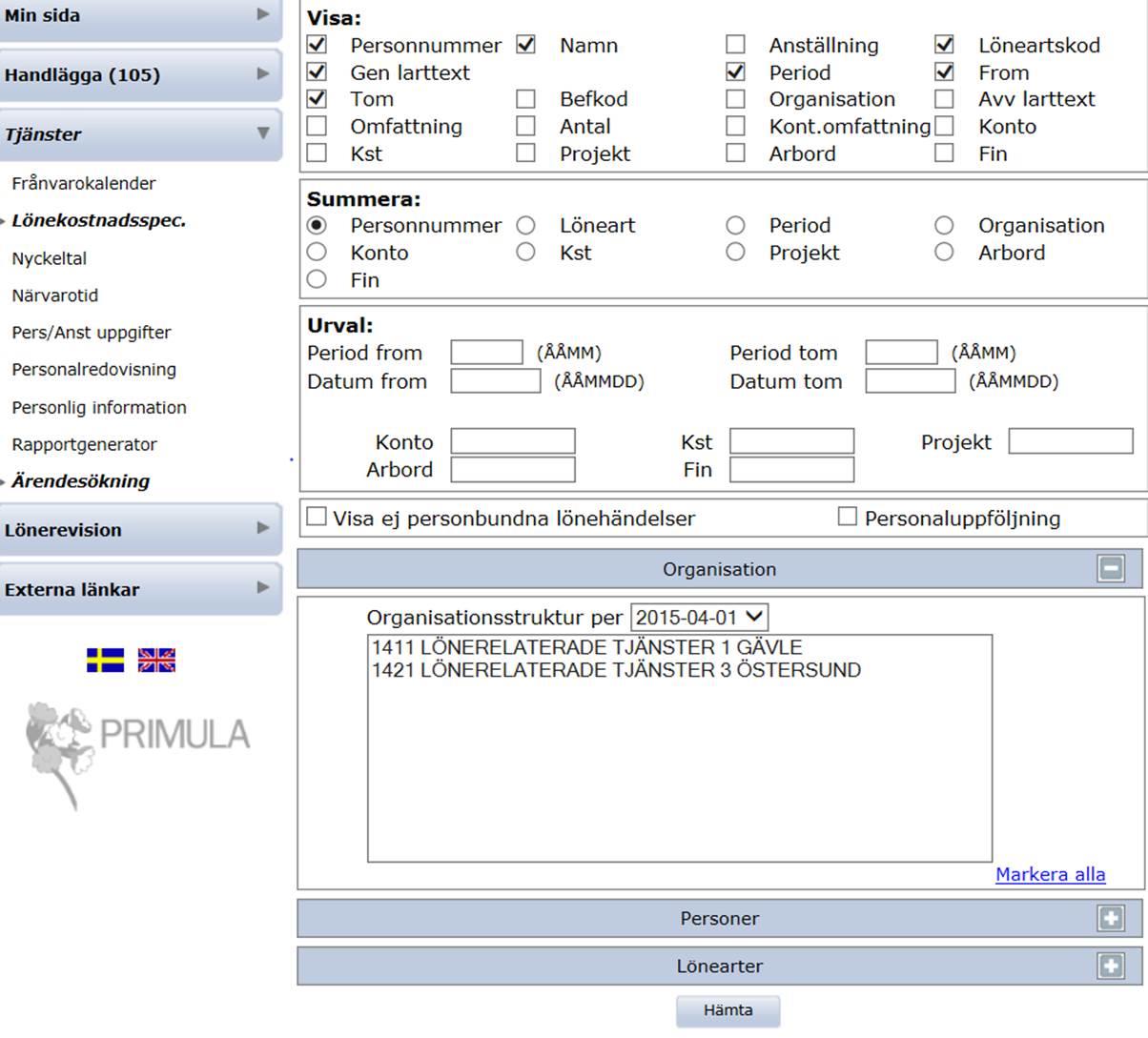Check Visa ej personbundna lönehändelser

(316, 517)
